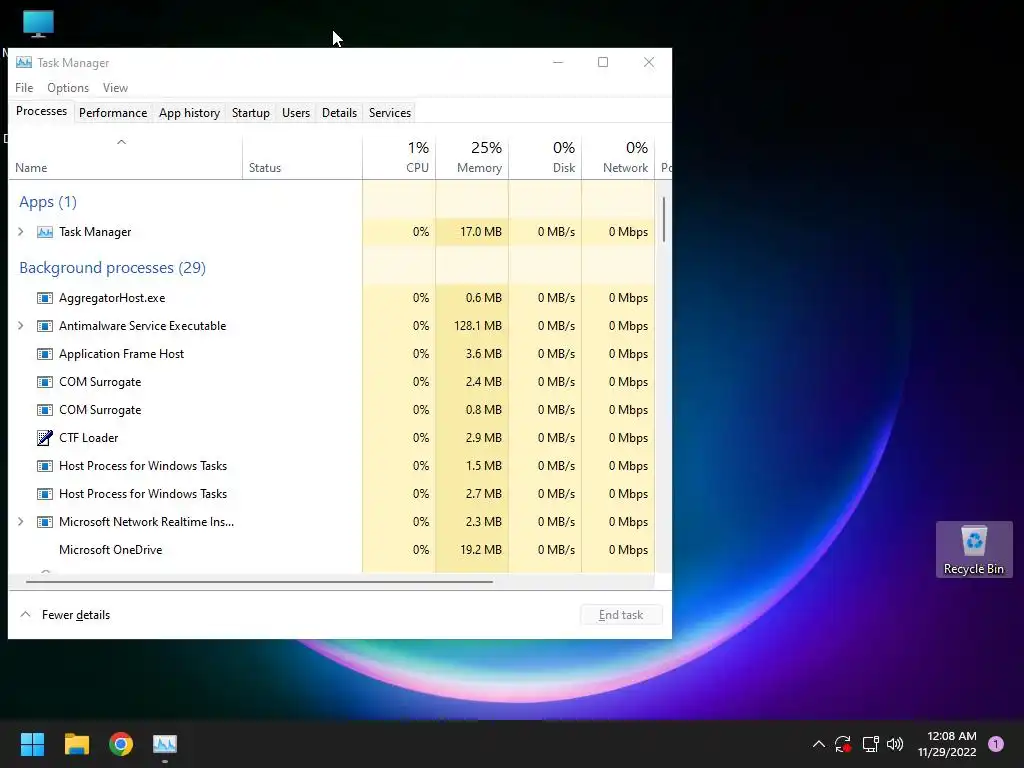The image size is (1024, 768).
Task: Open the clock showing 12:08 AM
Action: pyautogui.click(x=947, y=744)
